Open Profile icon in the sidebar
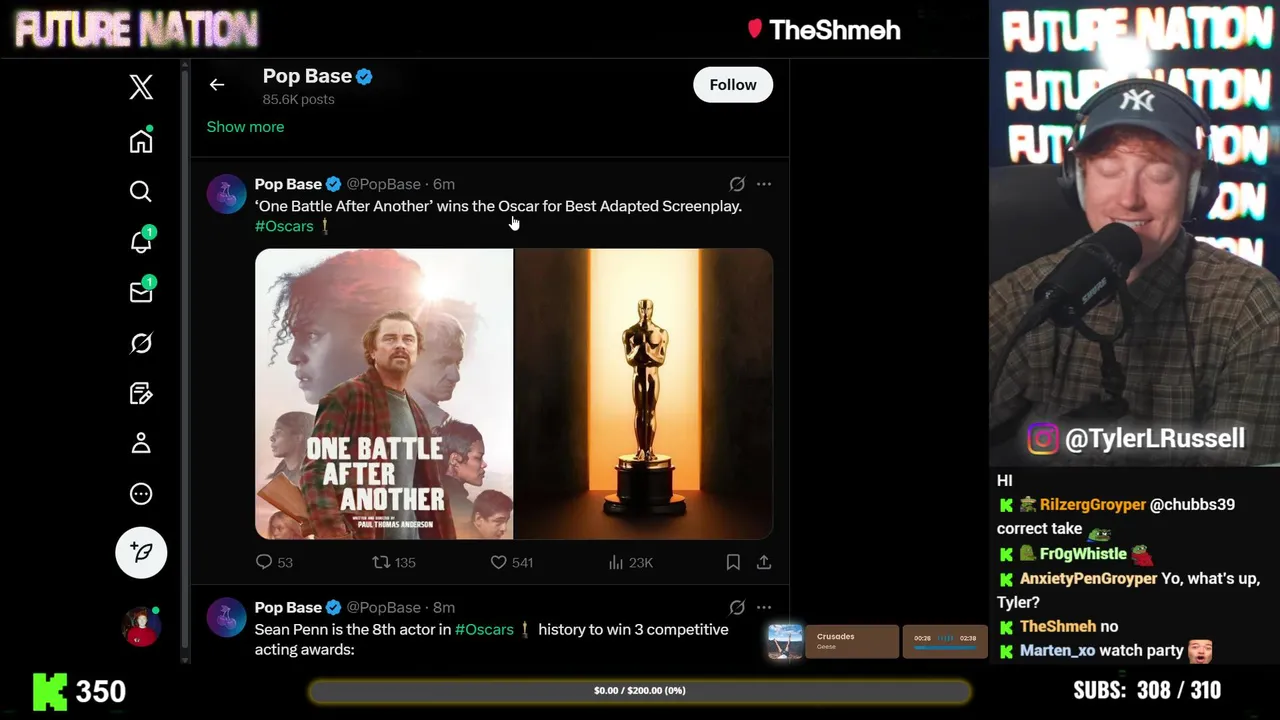The width and height of the screenshot is (1280, 720). [x=141, y=443]
